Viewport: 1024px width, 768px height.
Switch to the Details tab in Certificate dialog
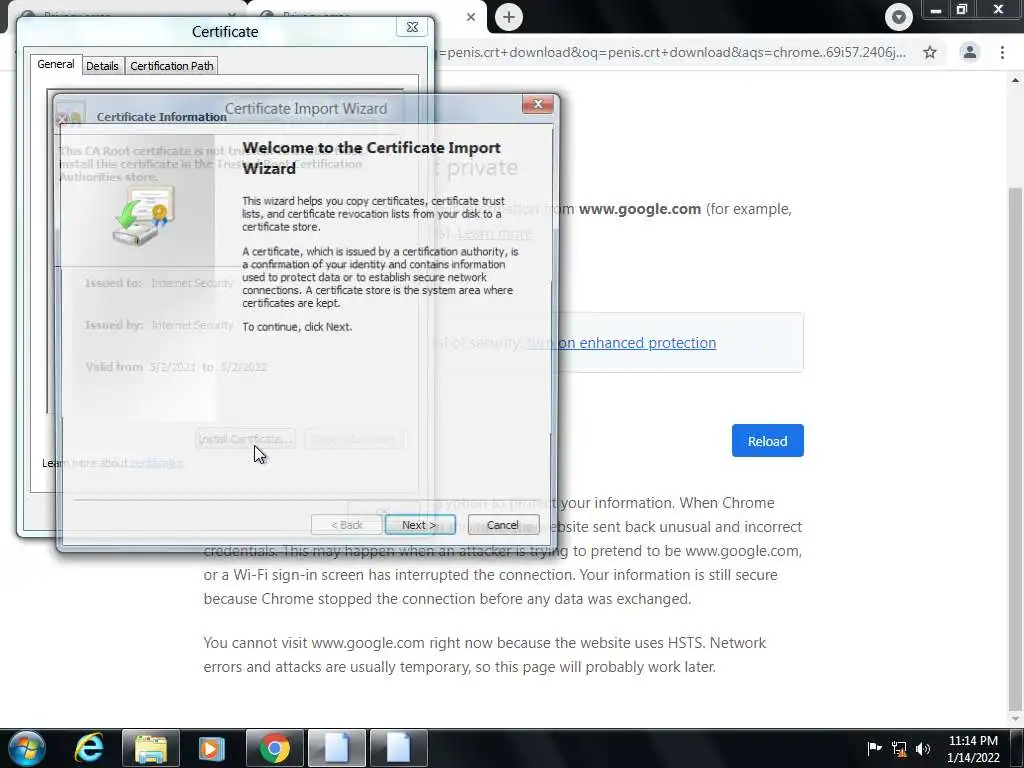click(103, 66)
